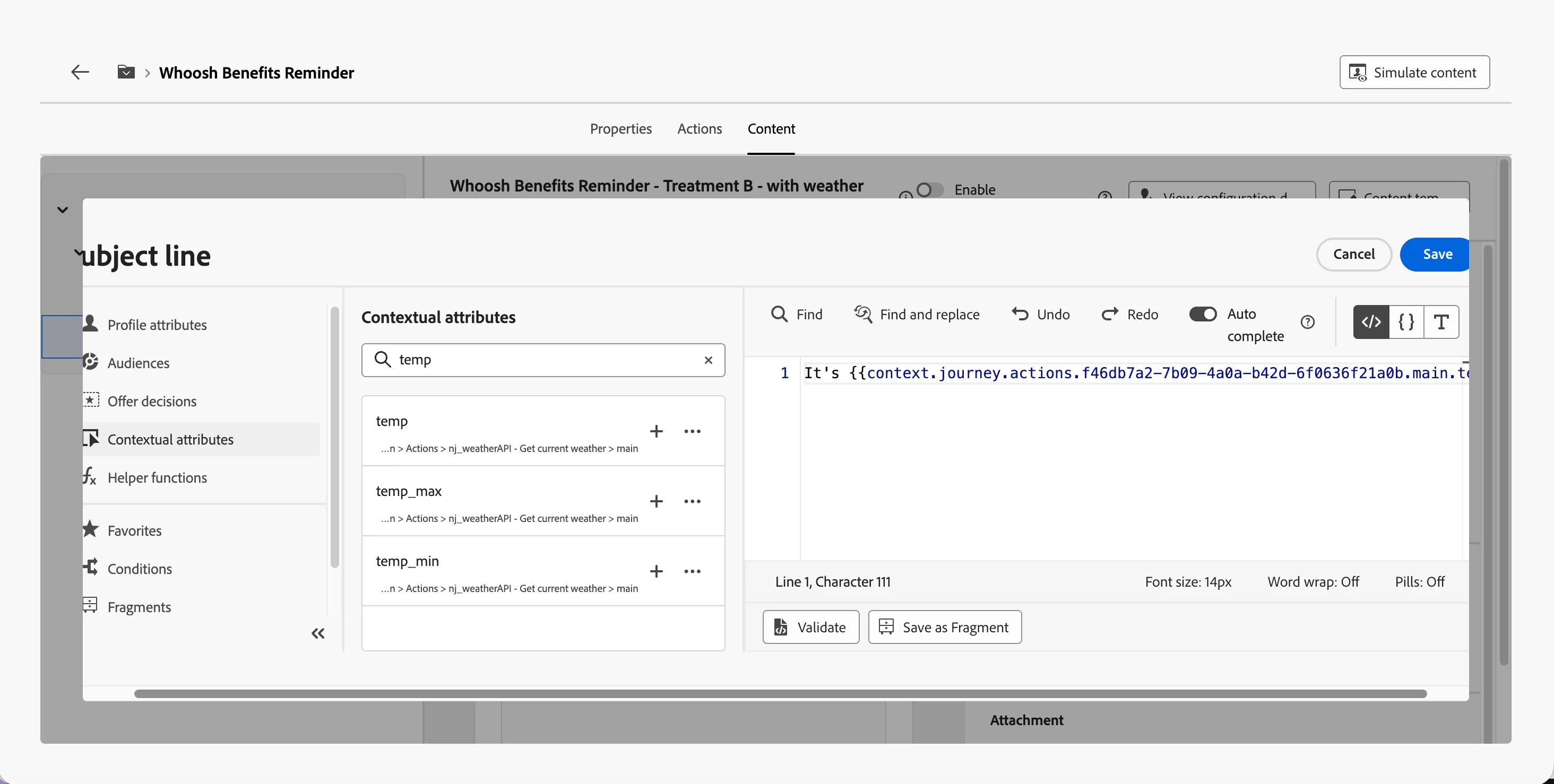Open more options for temp_max
Viewport: 1554px width, 784px height.
click(693, 501)
